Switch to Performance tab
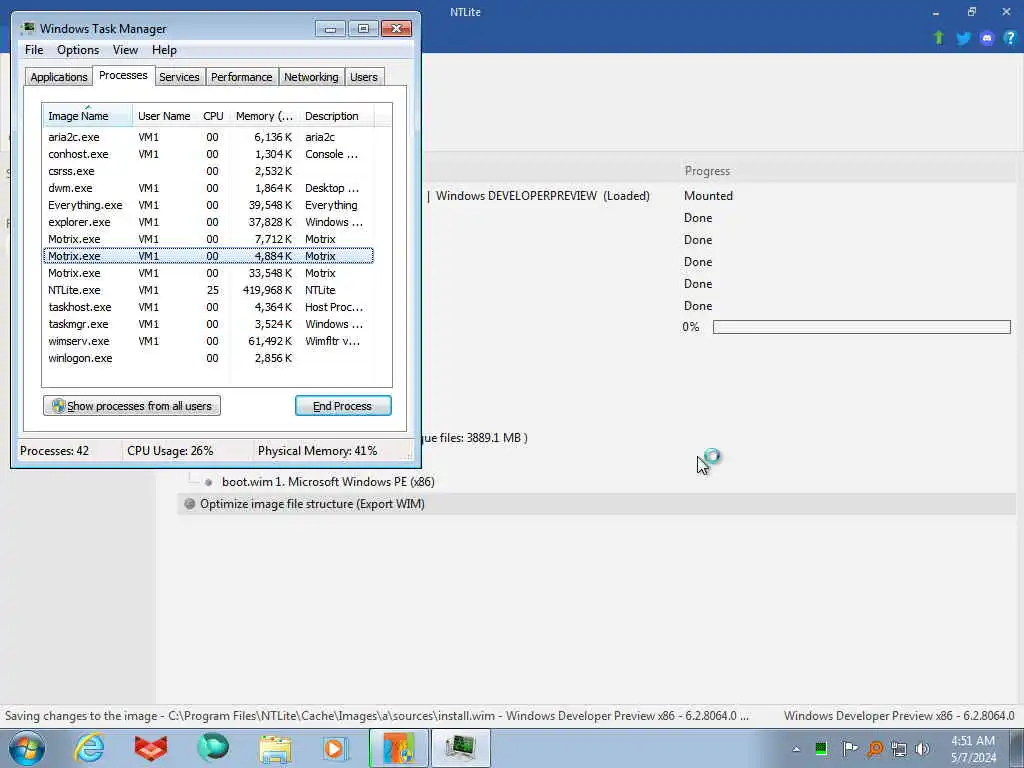Screen dimensions: 1024x768 click(241, 77)
